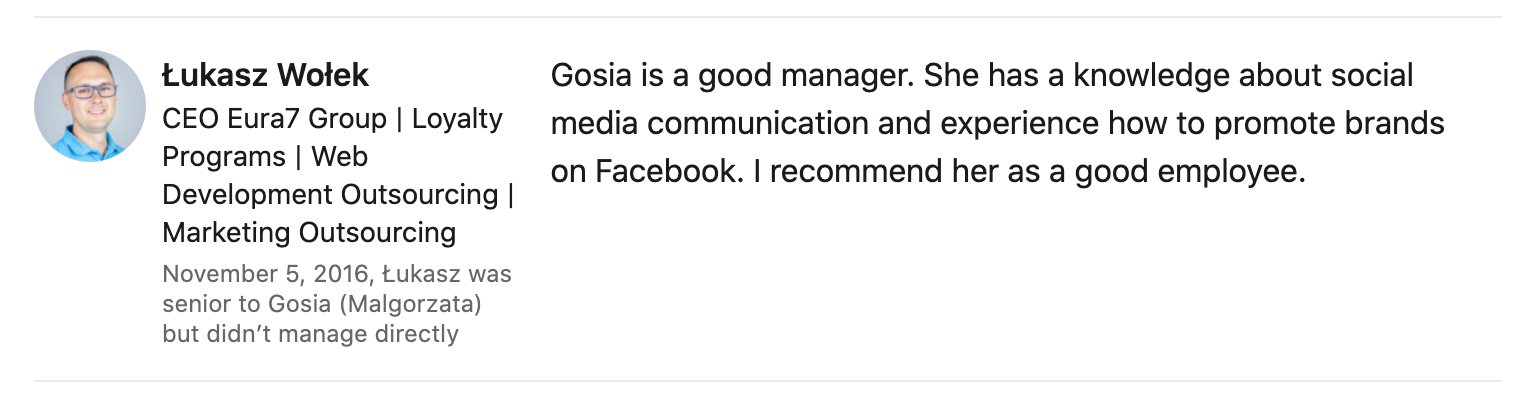Click 'Development Outsourcing' headline line
Image resolution: width=1526 pixels, height=400 pixels.
[330, 195]
